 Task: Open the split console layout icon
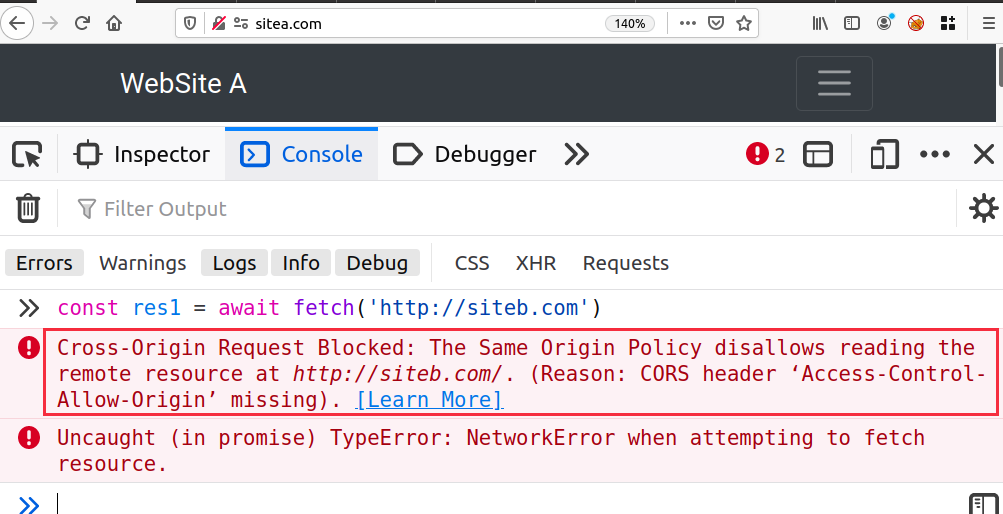(817, 155)
